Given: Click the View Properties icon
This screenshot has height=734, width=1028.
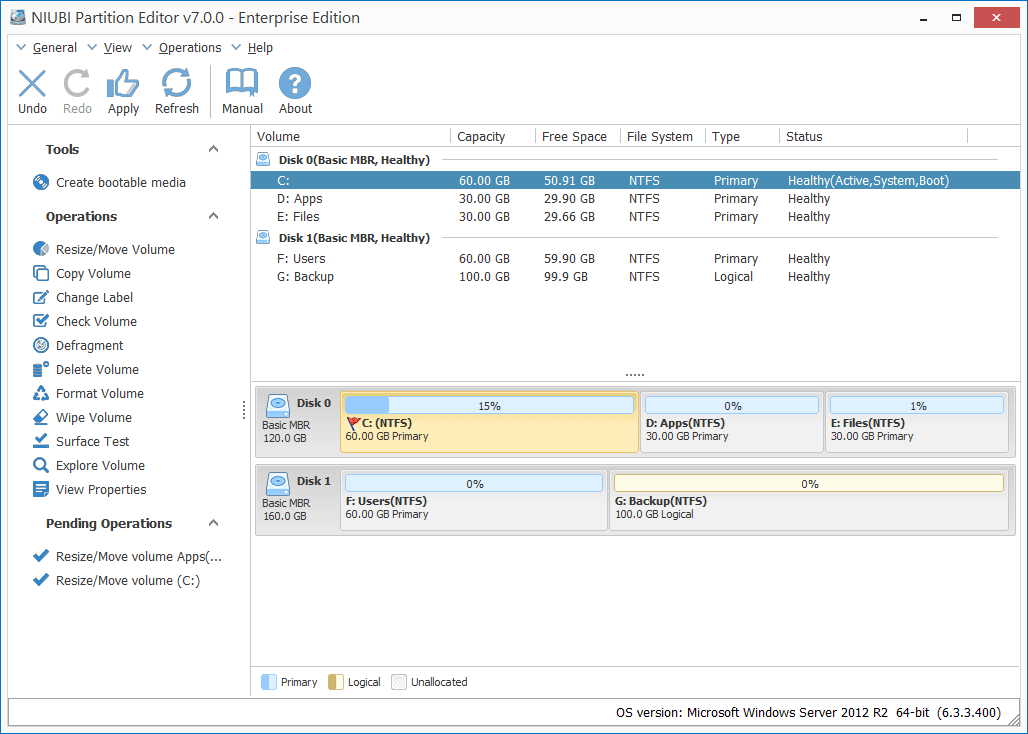Looking at the screenshot, I should pyautogui.click(x=41, y=490).
